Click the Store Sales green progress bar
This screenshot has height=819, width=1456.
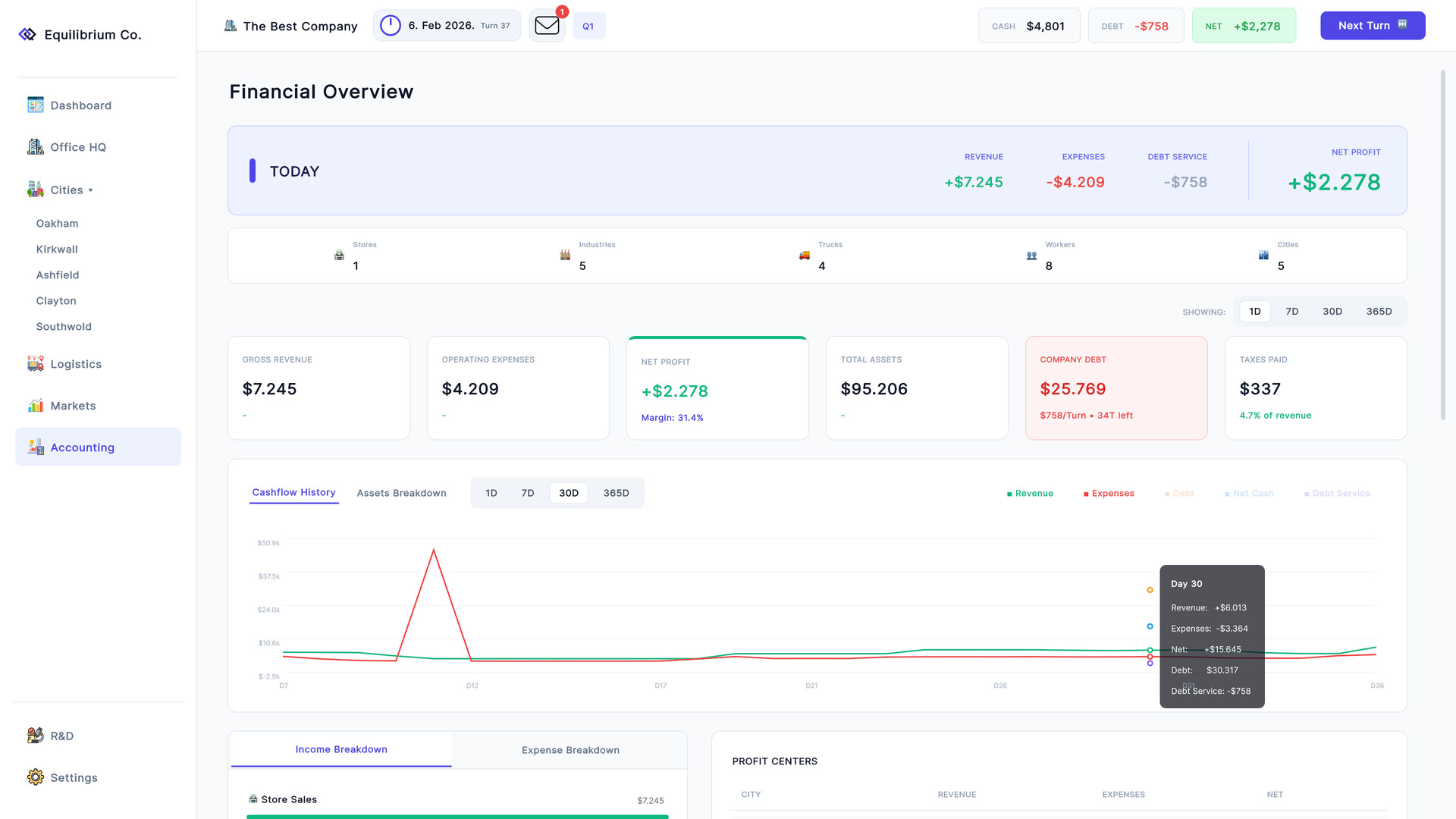pyautogui.click(x=457, y=816)
